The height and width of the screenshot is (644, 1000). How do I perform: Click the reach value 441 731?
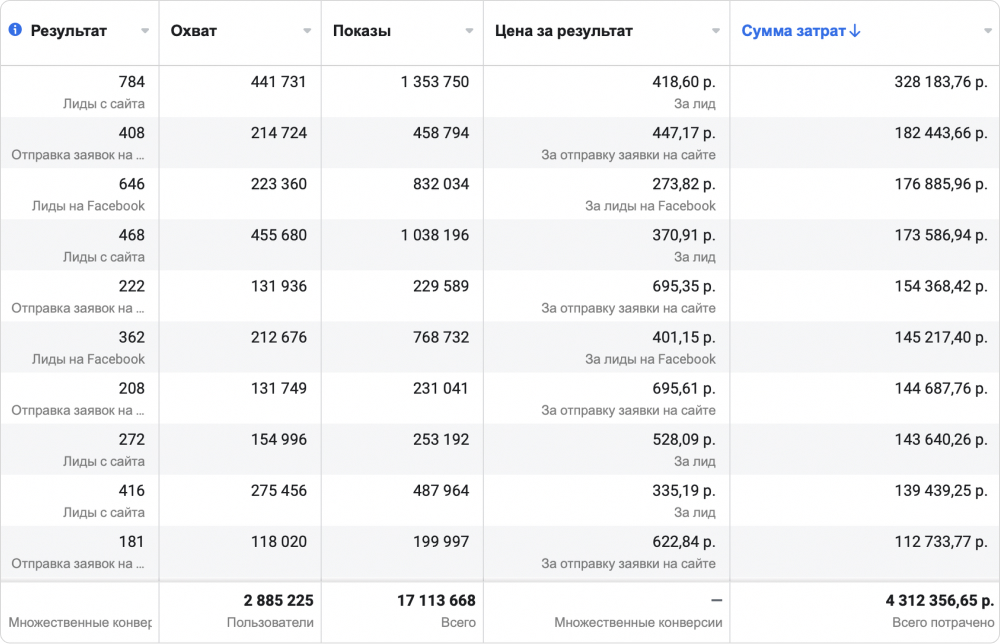279,82
